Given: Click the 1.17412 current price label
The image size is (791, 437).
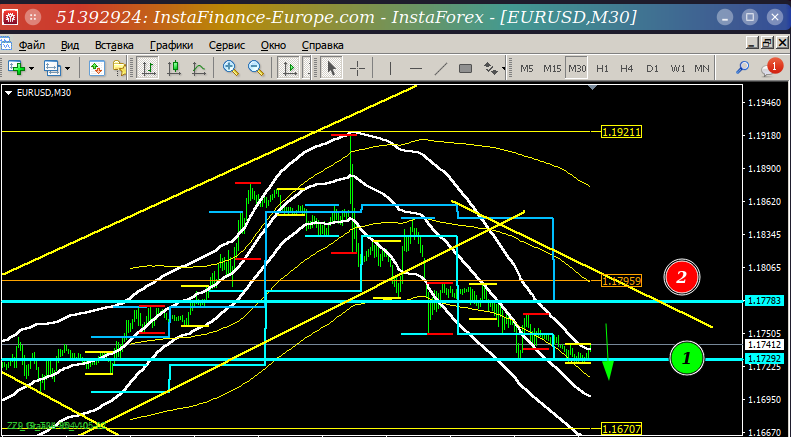Looking at the screenshot, I should tap(764, 345).
